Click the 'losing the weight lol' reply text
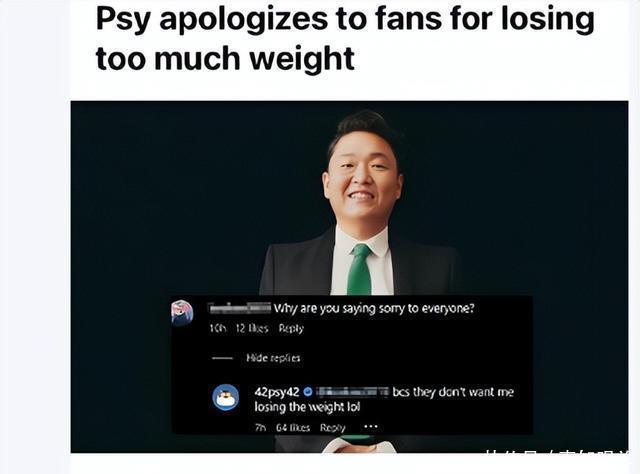The height and width of the screenshot is (474, 640). pyautogui.click(x=307, y=407)
